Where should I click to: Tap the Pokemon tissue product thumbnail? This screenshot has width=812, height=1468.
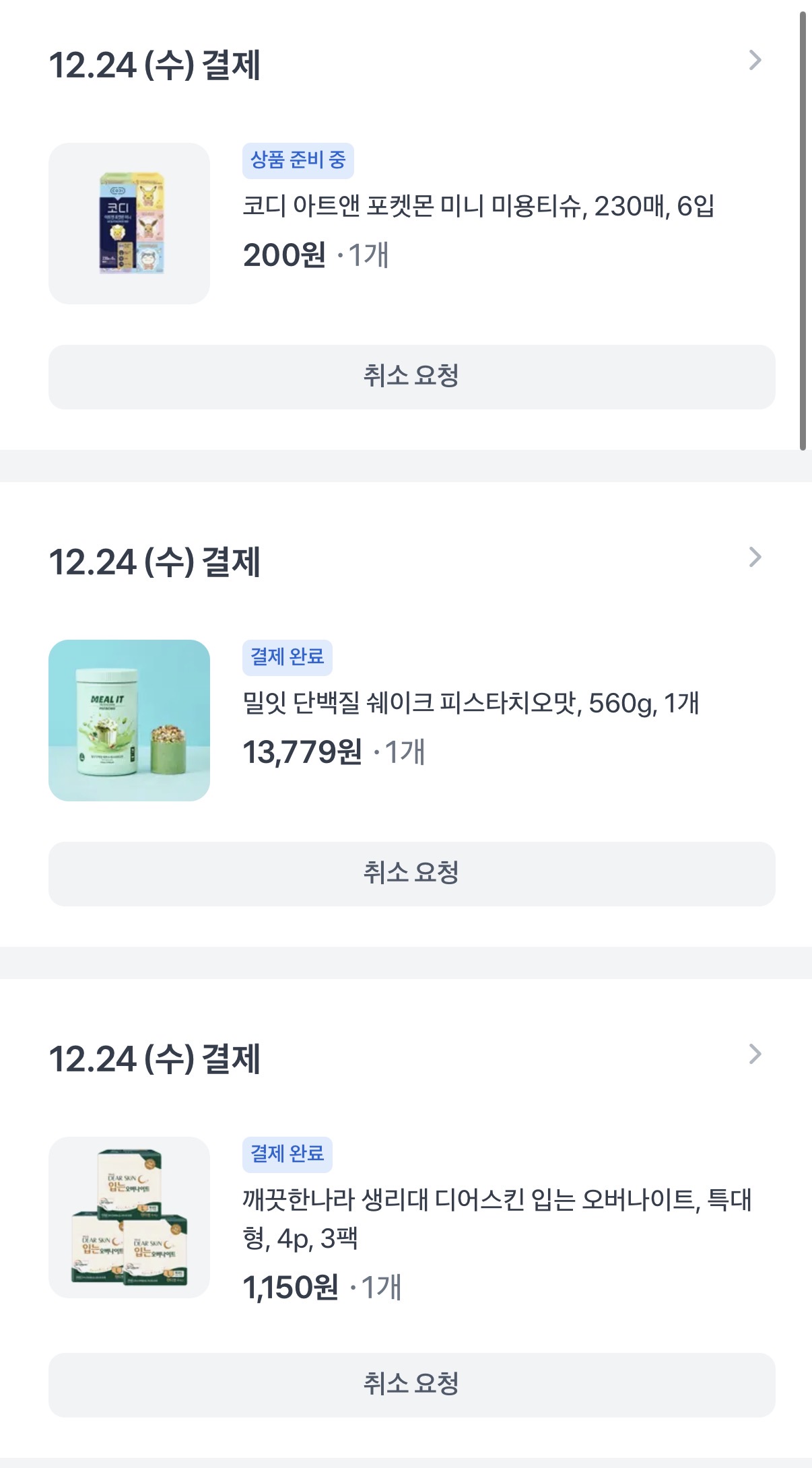click(x=129, y=224)
